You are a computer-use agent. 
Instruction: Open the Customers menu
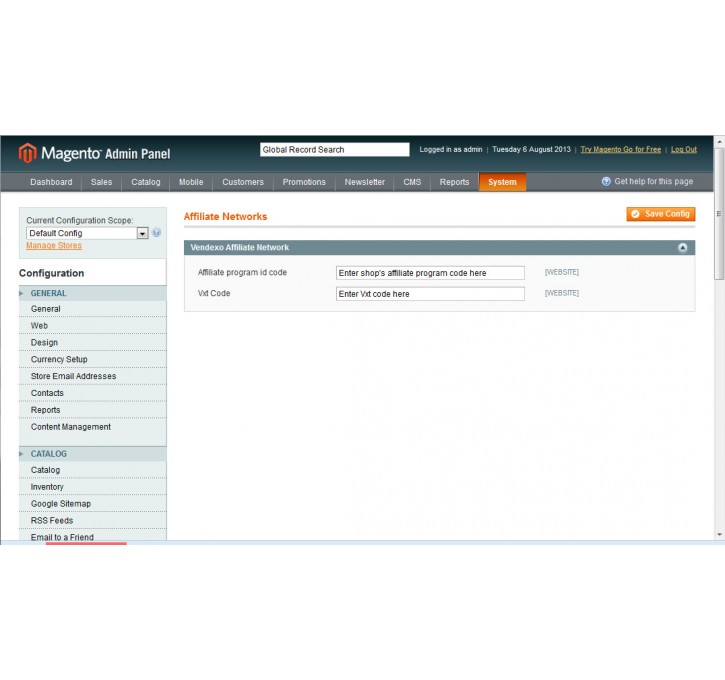pyautogui.click(x=243, y=182)
